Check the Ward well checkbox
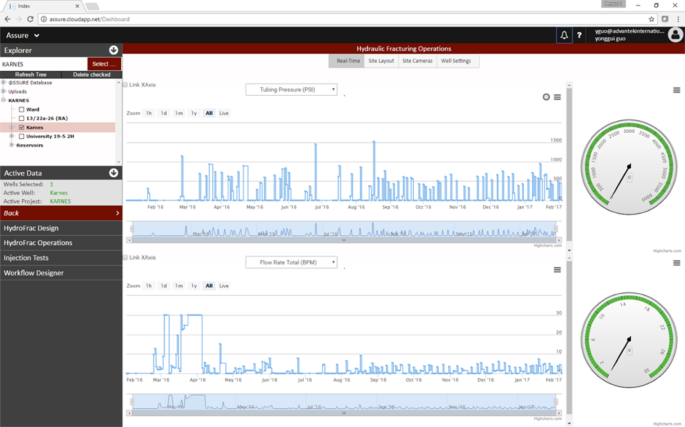The image size is (685, 427). pos(22,109)
